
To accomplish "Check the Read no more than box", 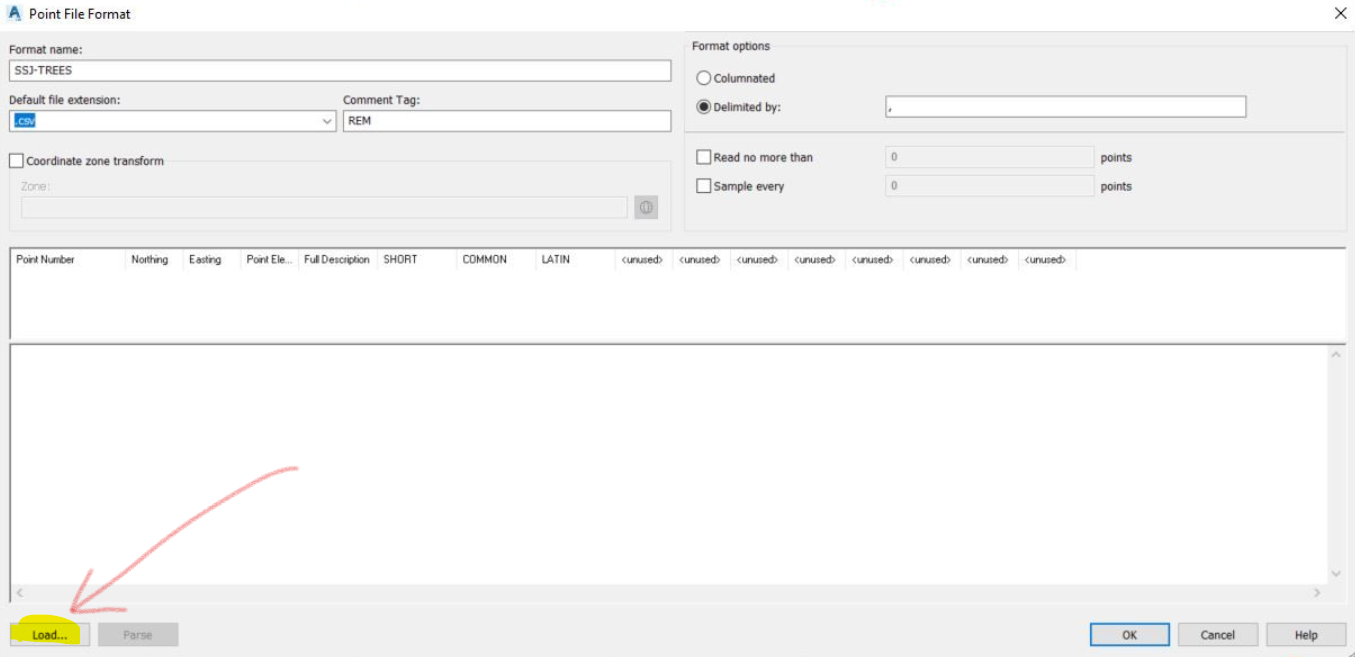I will pos(703,157).
